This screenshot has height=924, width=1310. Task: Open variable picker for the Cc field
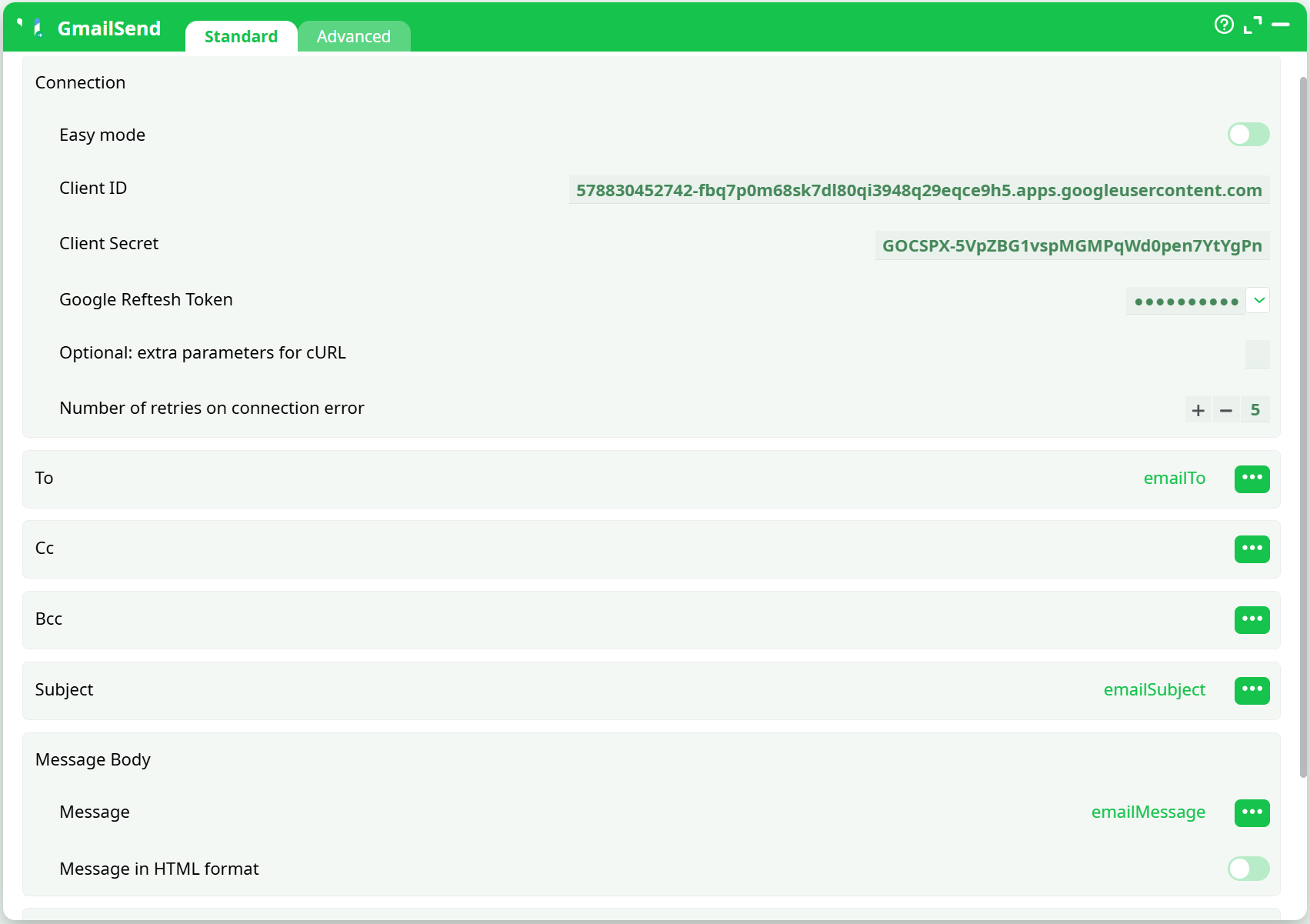(x=1252, y=549)
